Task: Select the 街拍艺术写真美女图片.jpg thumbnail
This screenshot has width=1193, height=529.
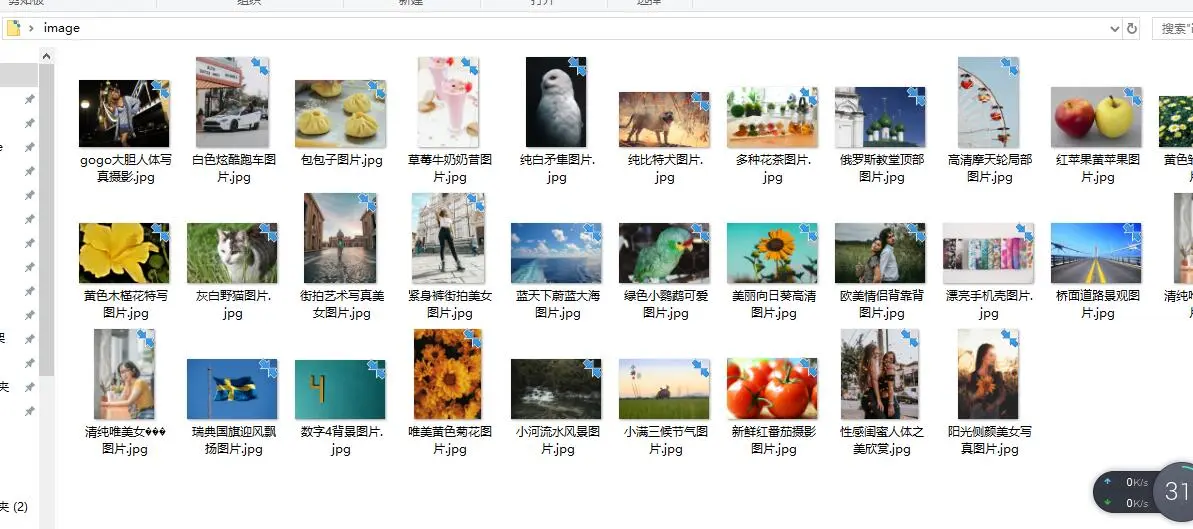Action: [x=340, y=238]
